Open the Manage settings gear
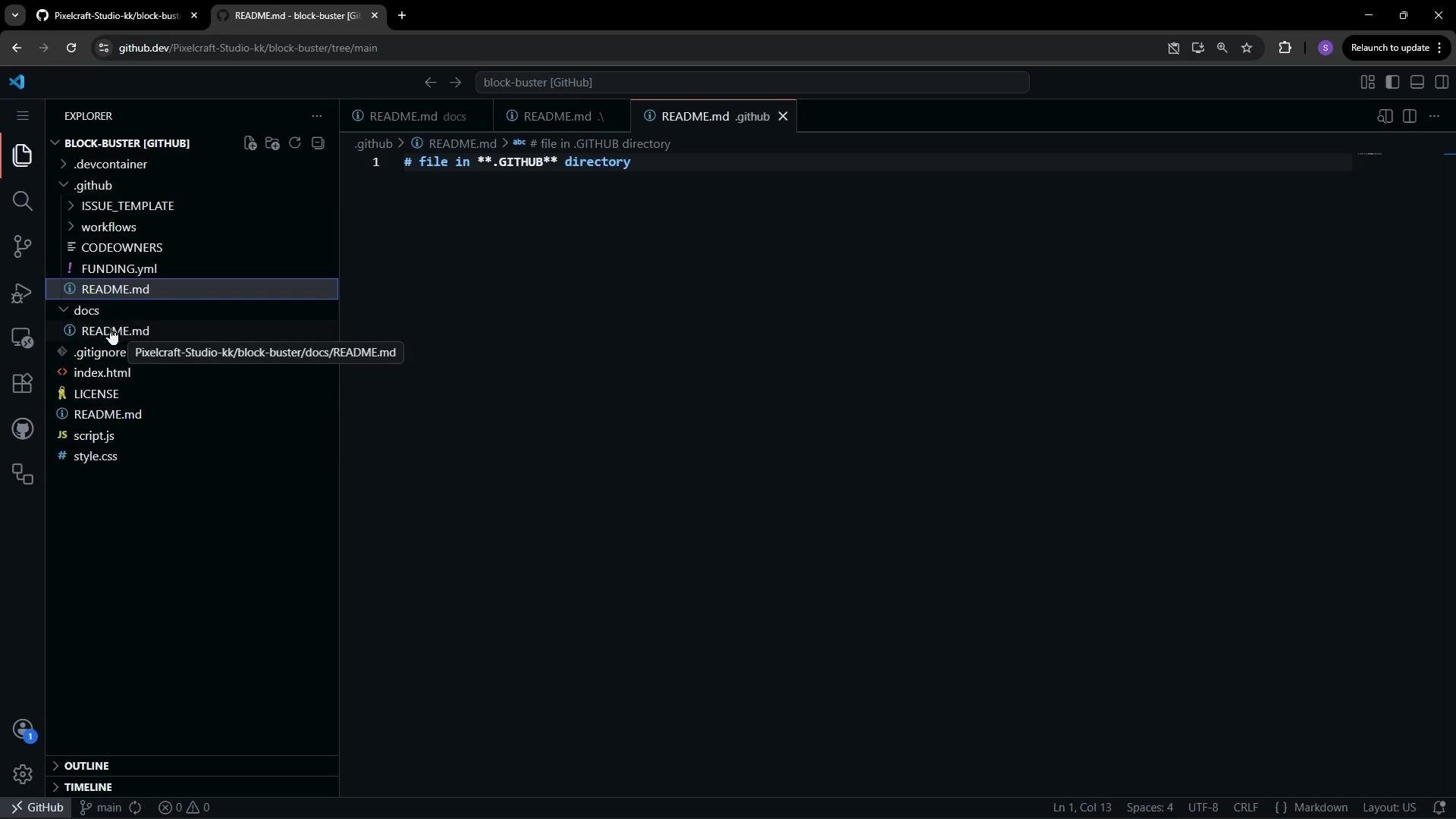 tap(23, 774)
